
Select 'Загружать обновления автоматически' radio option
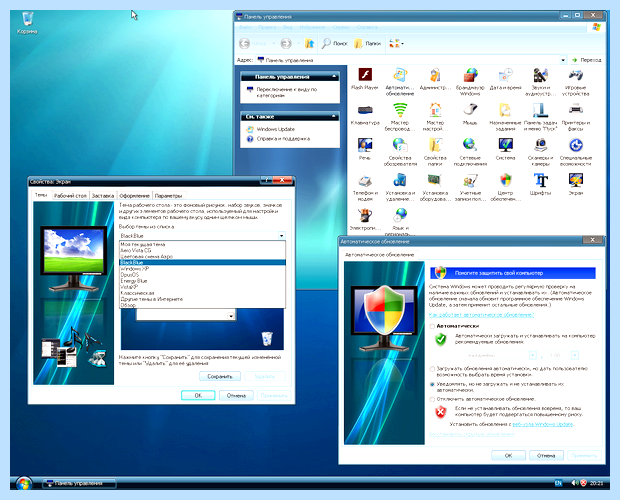point(432,369)
